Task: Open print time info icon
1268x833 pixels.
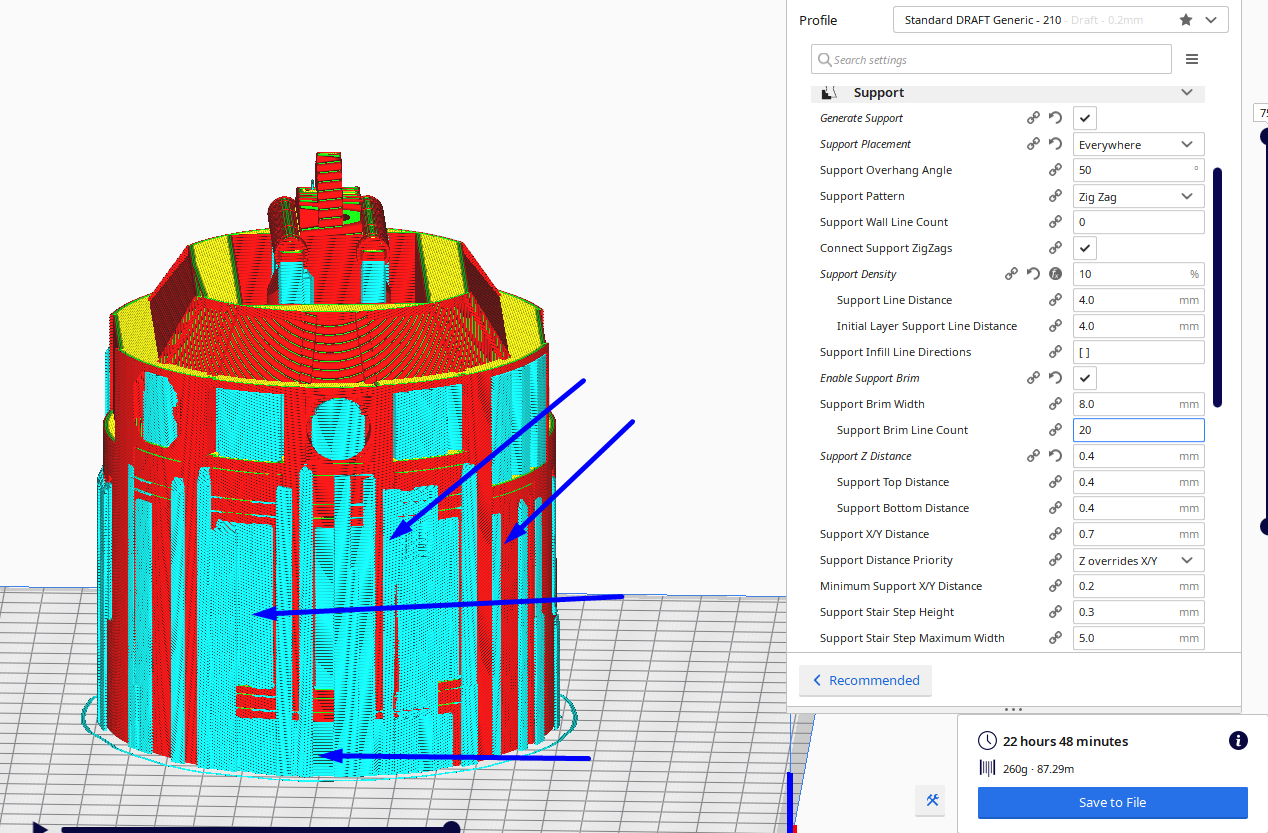Action: [1237, 741]
